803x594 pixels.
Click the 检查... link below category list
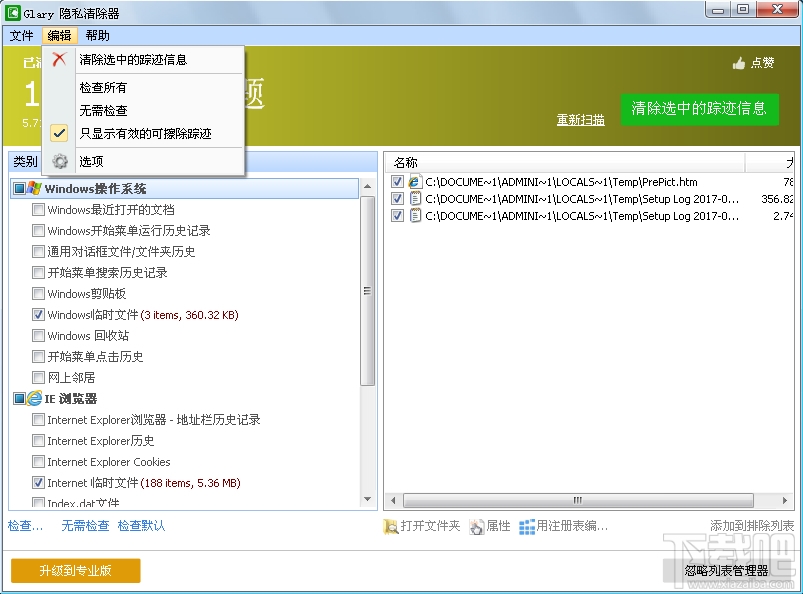coord(26,526)
